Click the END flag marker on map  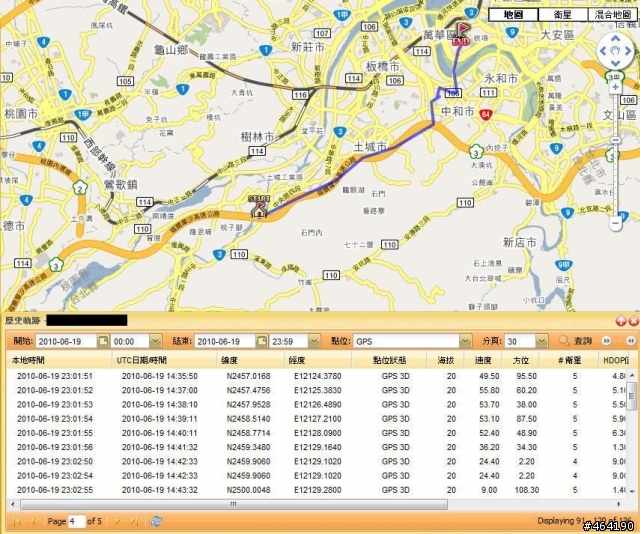click(461, 34)
